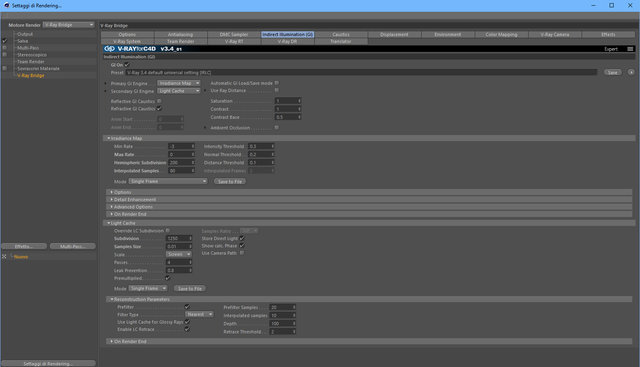The width and height of the screenshot is (640, 367).
Task: Toggle the Premultiplied checkbox
Action: (167, 278)
